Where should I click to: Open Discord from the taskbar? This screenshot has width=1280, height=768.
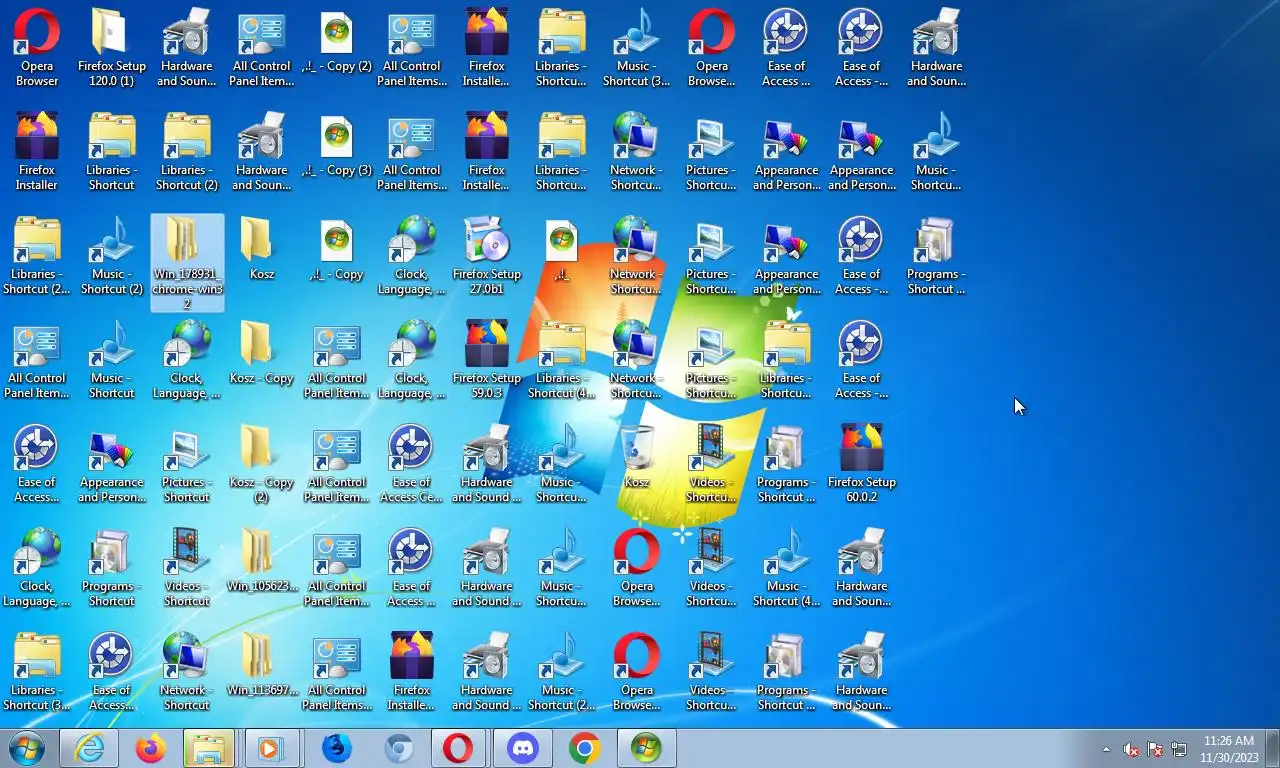click(523, 748)
